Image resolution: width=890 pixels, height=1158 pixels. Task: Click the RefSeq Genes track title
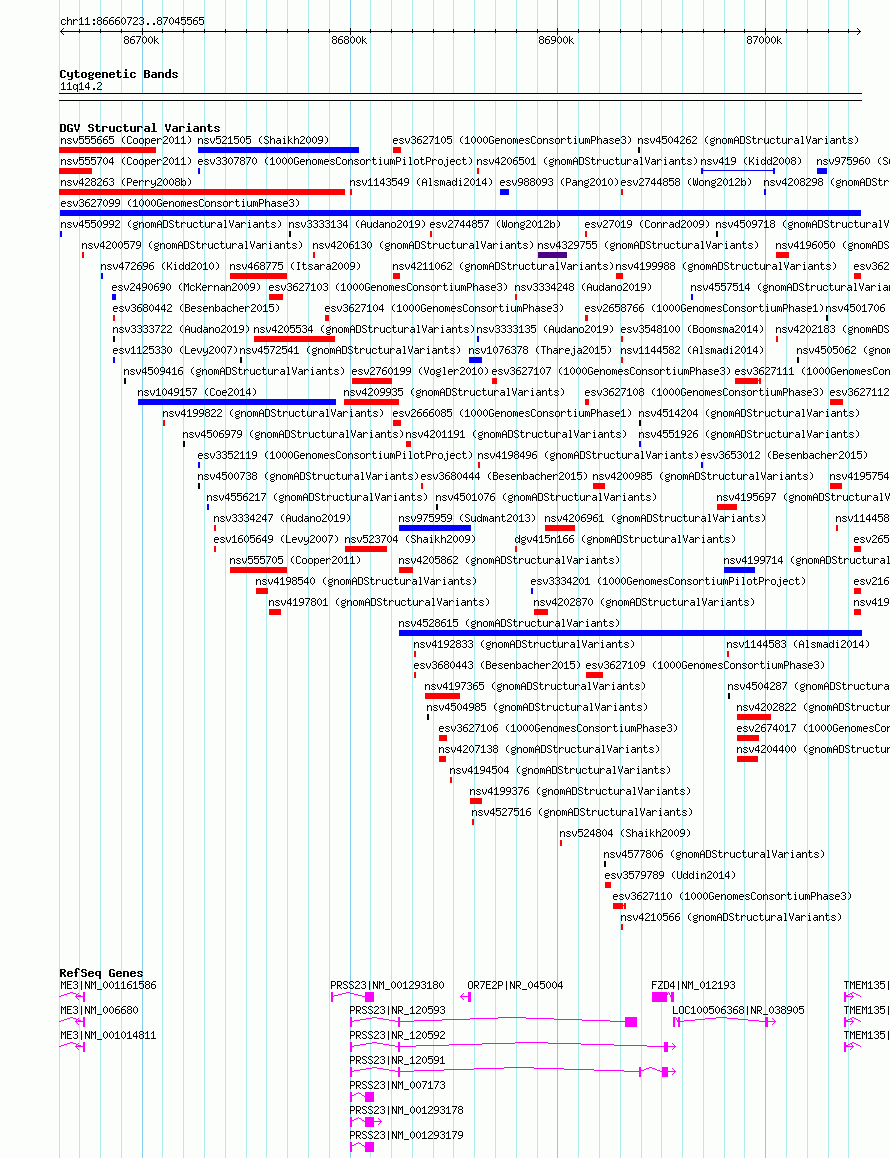101,973
